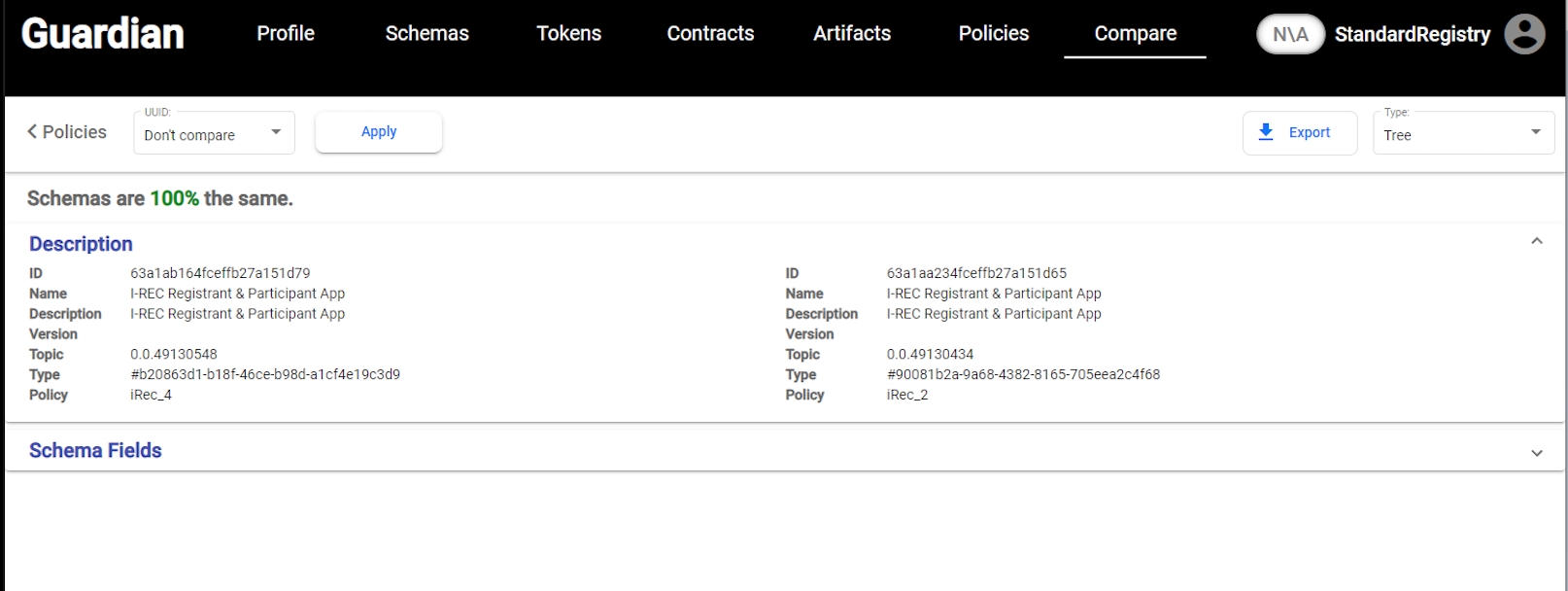The width and height of the screenshot is (1568, 591).
Task: Click the Description section heading
Action: 81,244
